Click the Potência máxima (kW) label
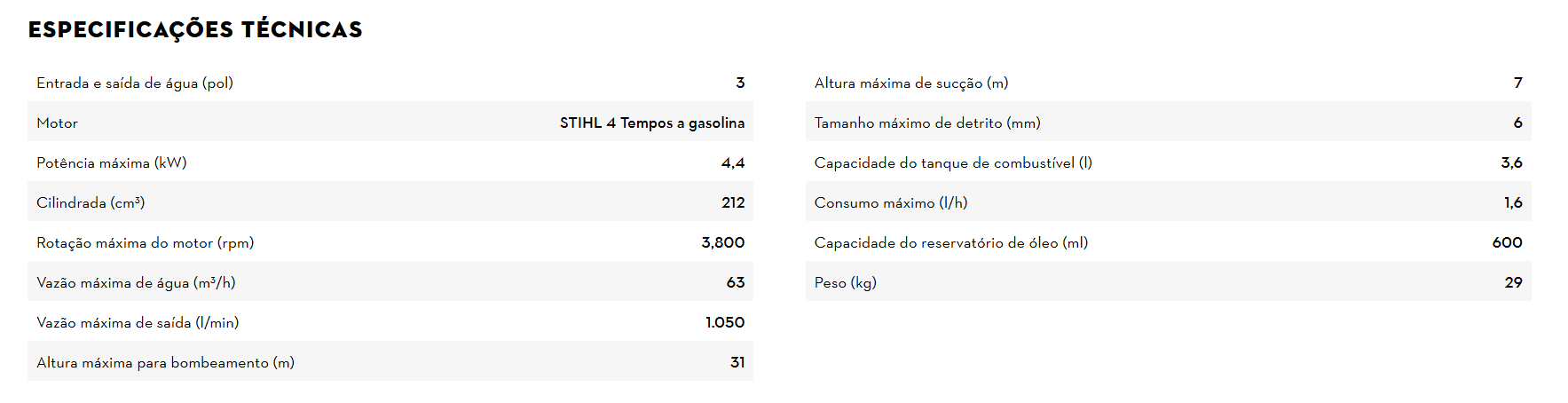Viewport: 1568px width, 403px height. (112, 162)
